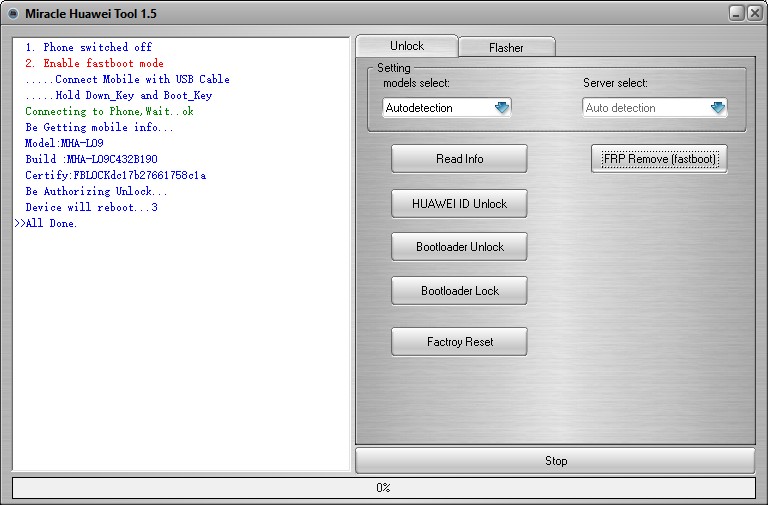Image resolution: width=768 pixels, height=505 pixels.
Task: Click the Bootloader Lock button
Action: pos(459,291)
